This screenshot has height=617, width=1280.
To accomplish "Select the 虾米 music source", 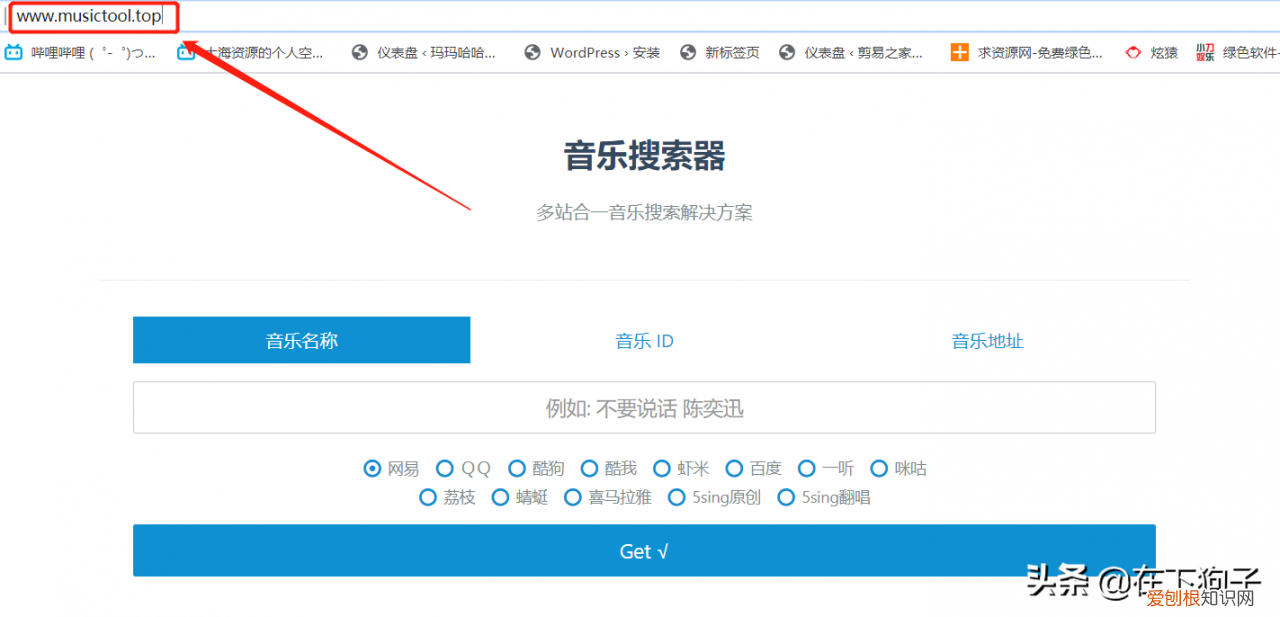I will pos(662,468).
